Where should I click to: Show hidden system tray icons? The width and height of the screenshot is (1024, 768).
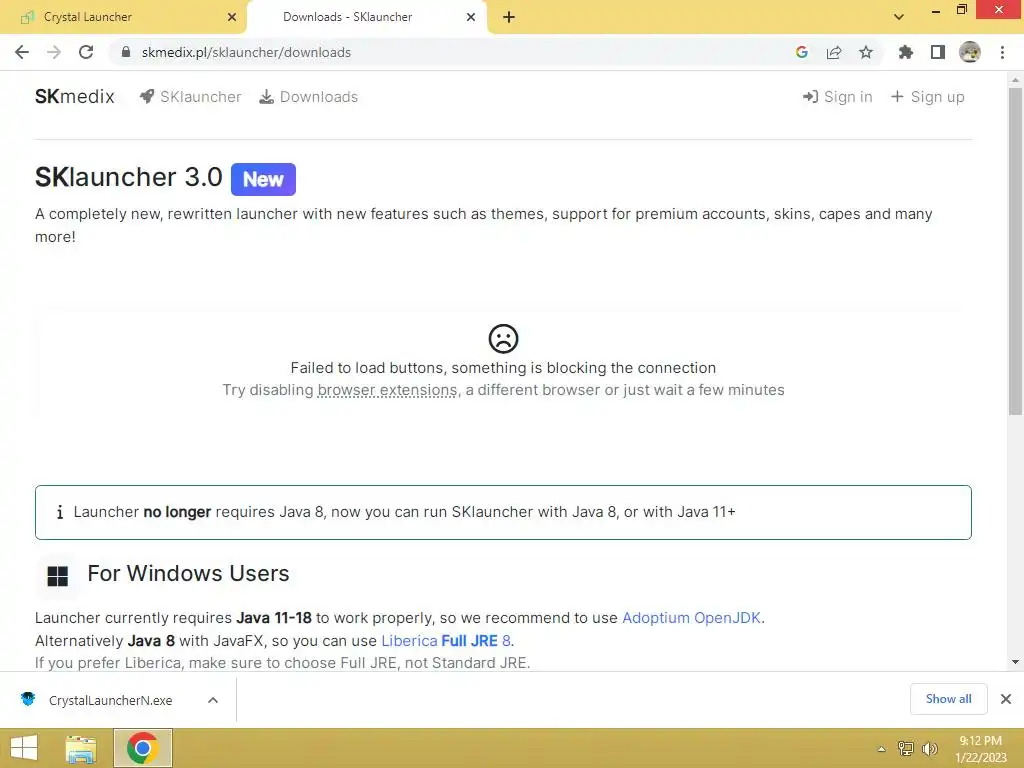pos(881,749)
